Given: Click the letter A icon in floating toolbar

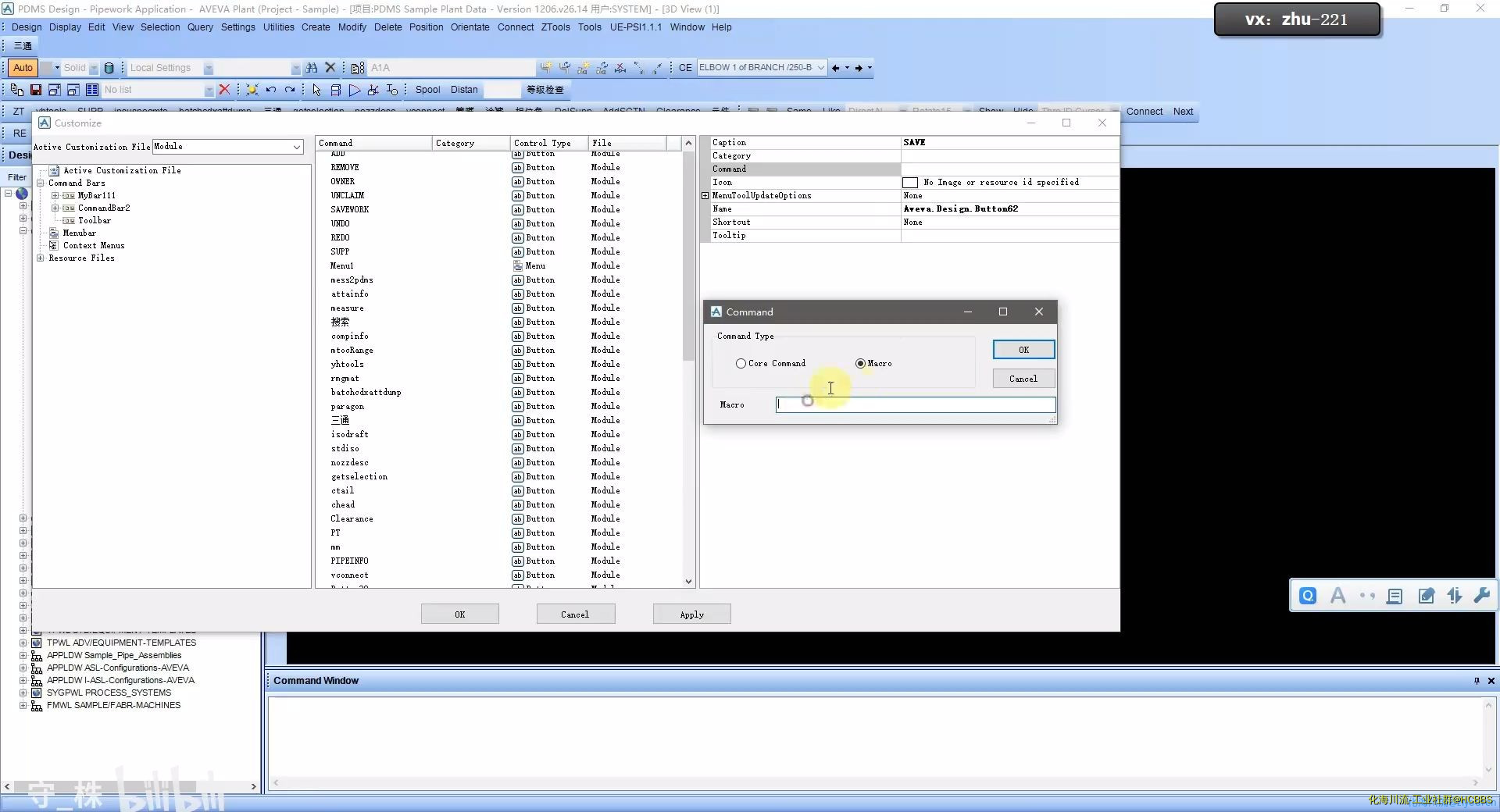Looking at the screenshot, I should 1337,596.
